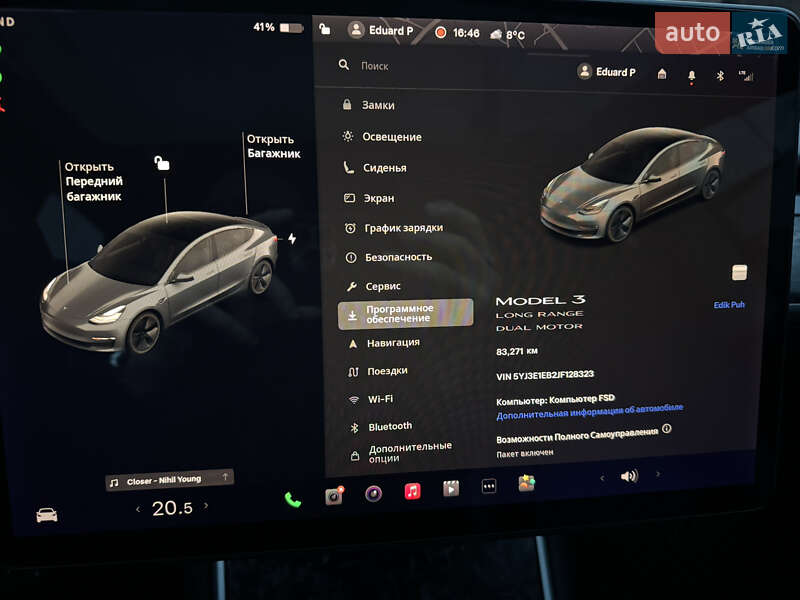Open the Apple Music app
Screen dimensions: 800x600
click(x=412, y=491)
